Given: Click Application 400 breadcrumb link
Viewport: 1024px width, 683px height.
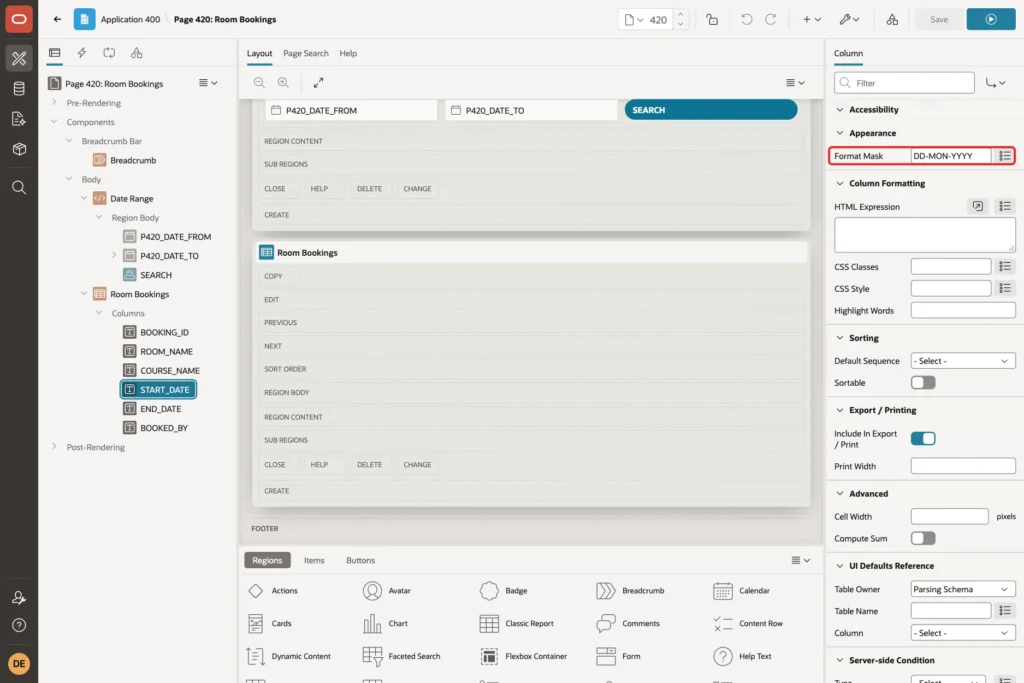Looking at the screenshot, I should coord(130,20).
